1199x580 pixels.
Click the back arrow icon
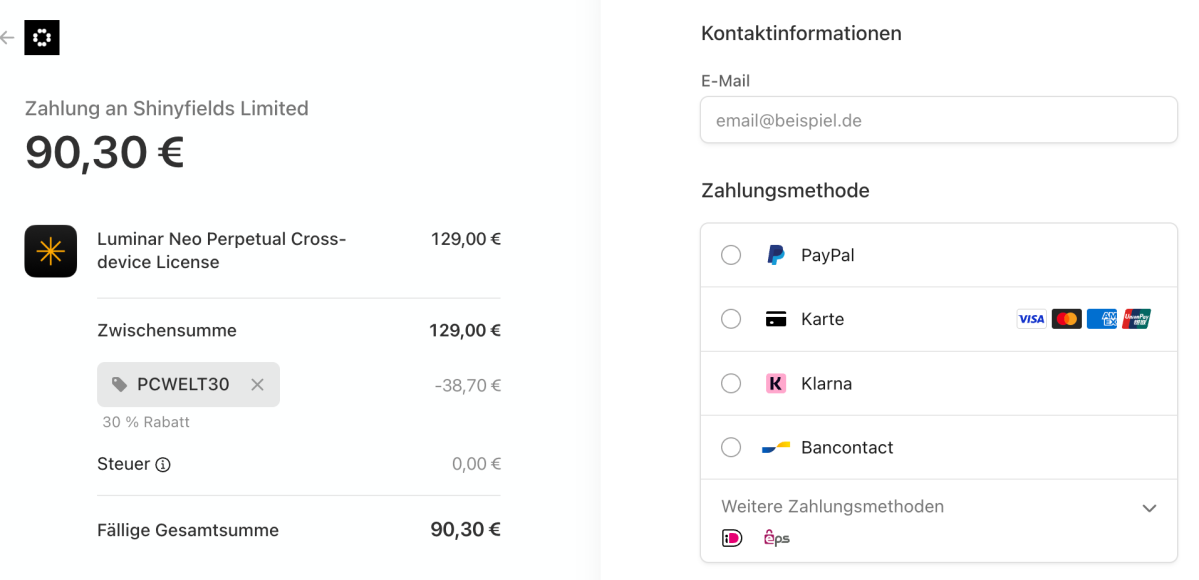pyautogui.click(x=7, y=37)
